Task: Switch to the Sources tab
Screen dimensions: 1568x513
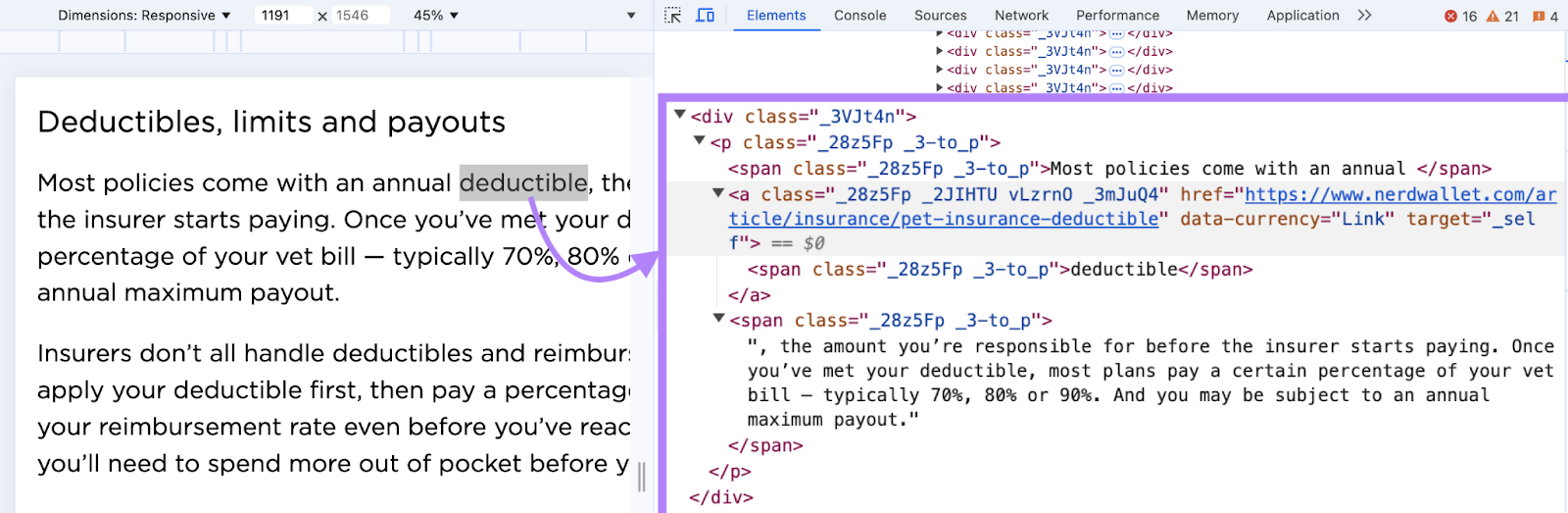Action: point(941,15)
